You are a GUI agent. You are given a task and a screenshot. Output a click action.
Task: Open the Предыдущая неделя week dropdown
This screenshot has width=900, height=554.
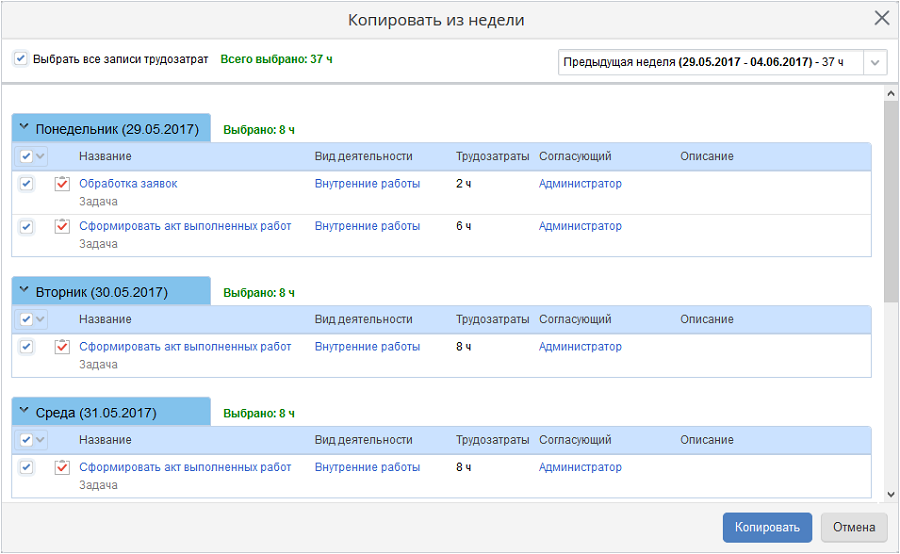click(874, 62)
